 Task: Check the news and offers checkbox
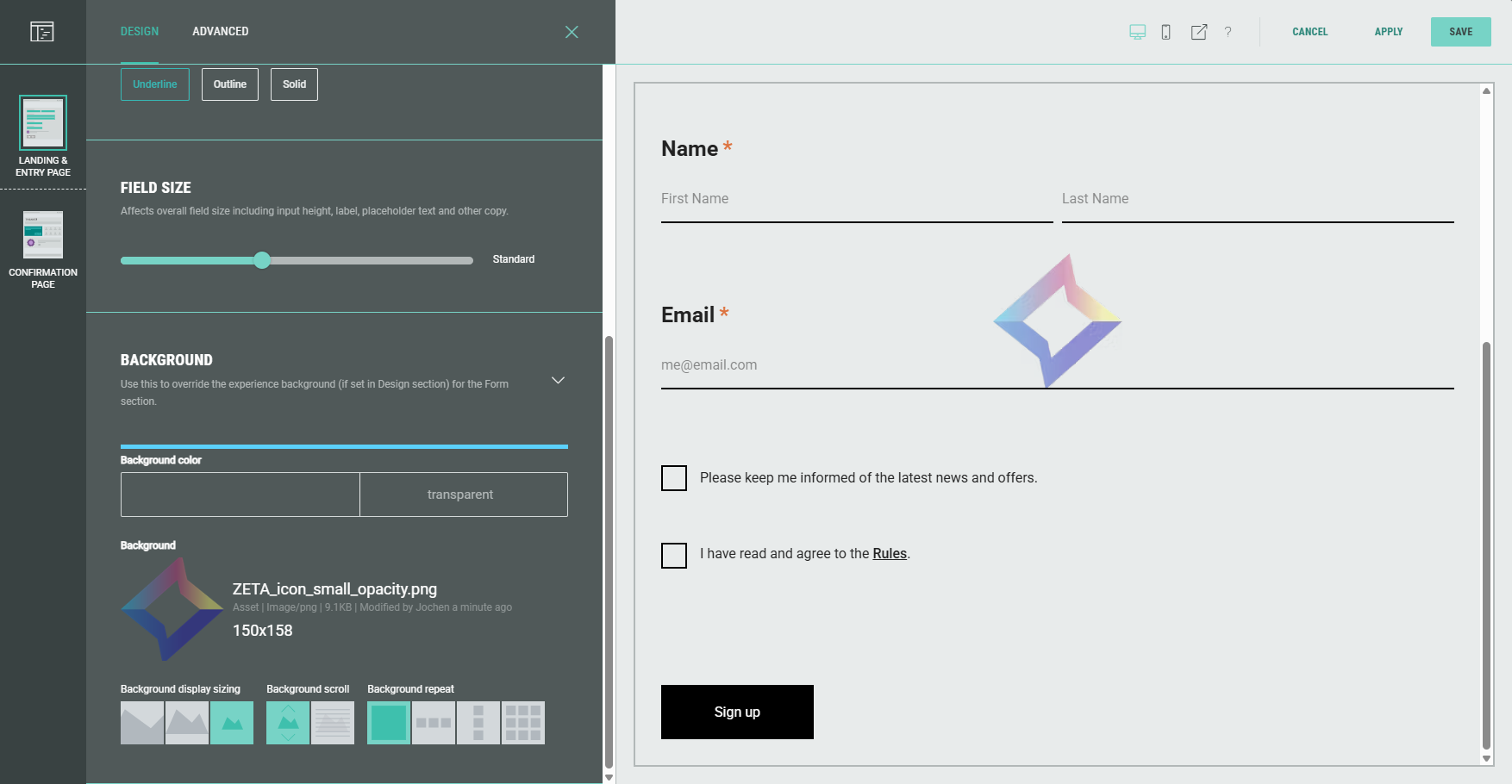click(x=674, y=478)
